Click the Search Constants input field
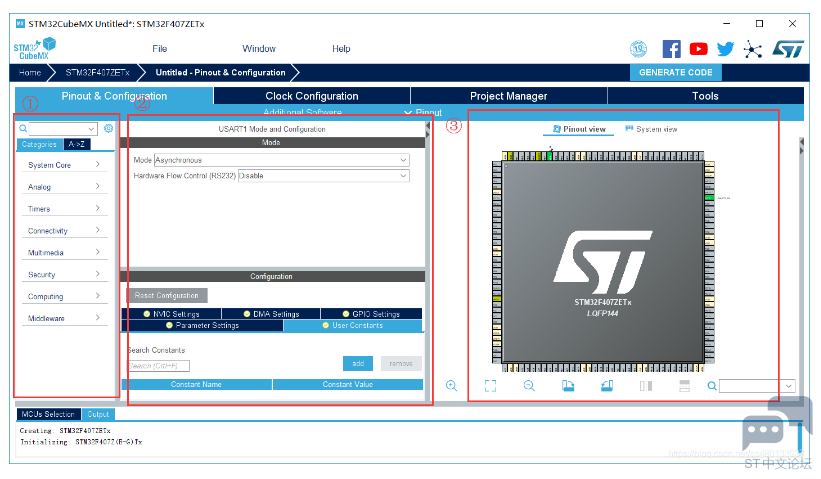 click(x=159, y=366)
